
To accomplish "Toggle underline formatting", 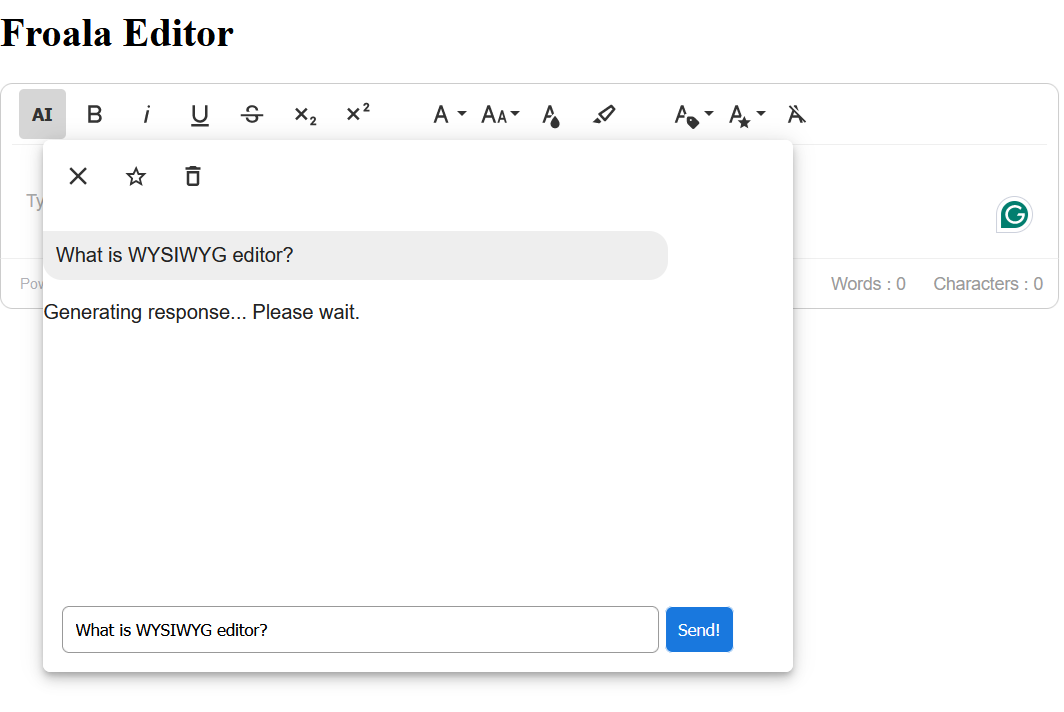I will coord(200,114).
